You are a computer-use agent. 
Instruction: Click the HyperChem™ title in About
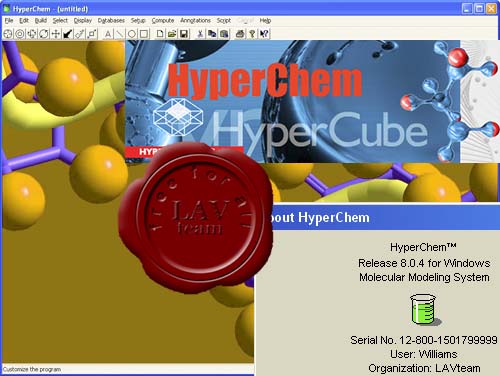click(x=423, y=247)
